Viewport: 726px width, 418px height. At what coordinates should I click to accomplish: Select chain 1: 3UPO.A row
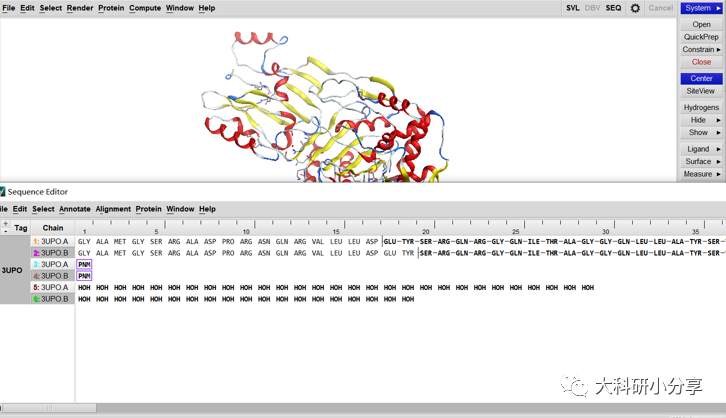click(53, 242)
